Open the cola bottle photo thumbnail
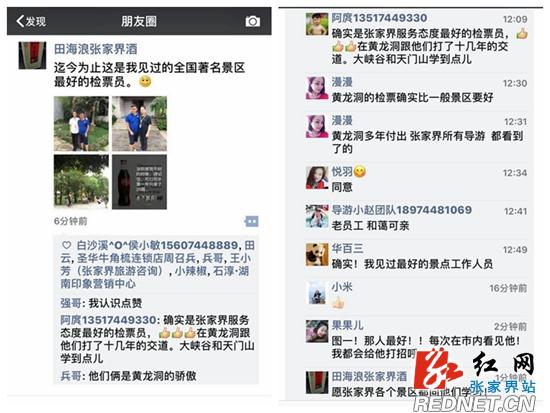 139,182
